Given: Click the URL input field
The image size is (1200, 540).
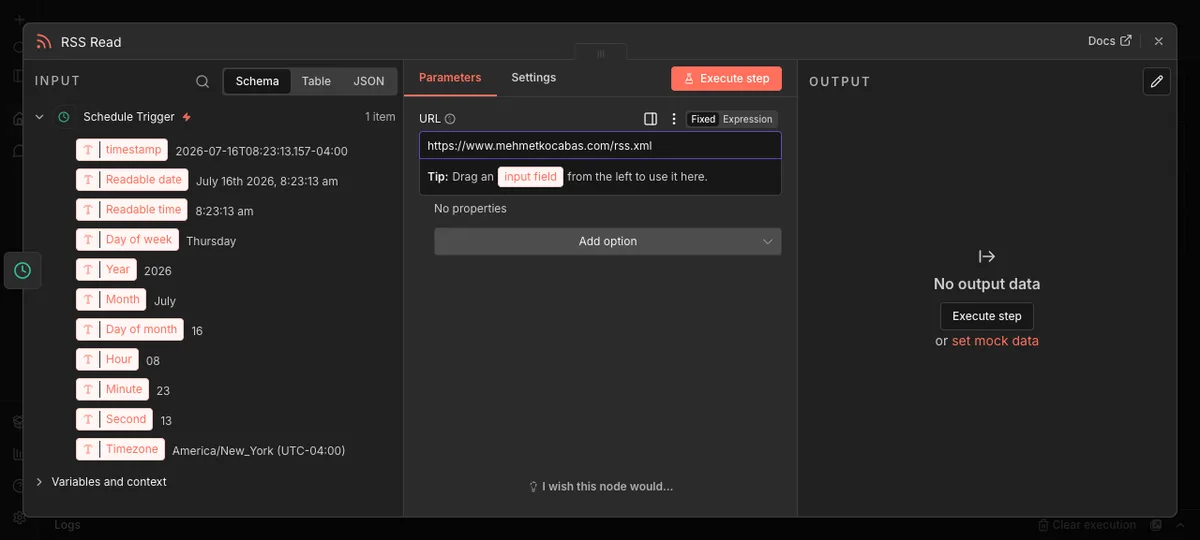Looking at the screenshot, I should [x=600, y=145].
